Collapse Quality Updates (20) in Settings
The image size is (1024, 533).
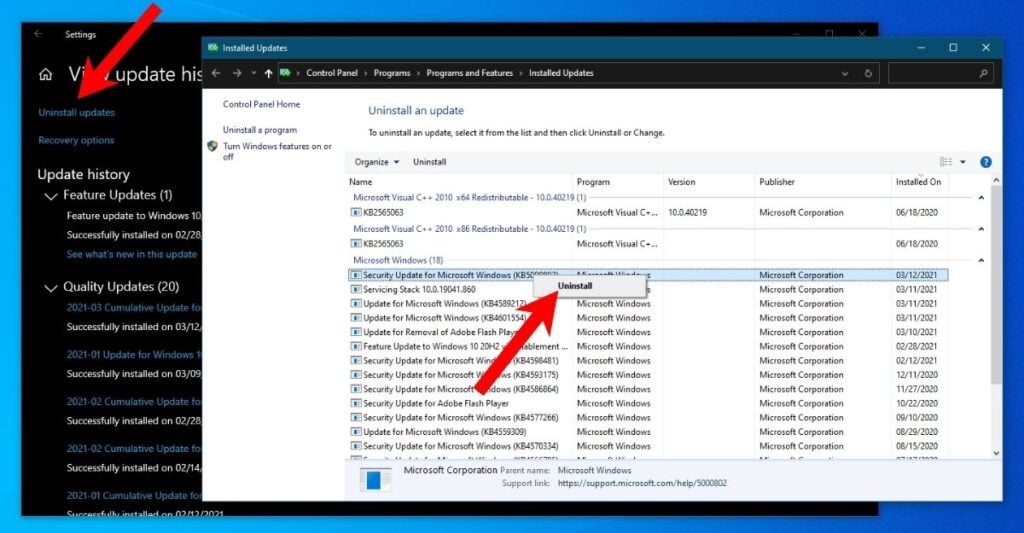click(51, 287)
